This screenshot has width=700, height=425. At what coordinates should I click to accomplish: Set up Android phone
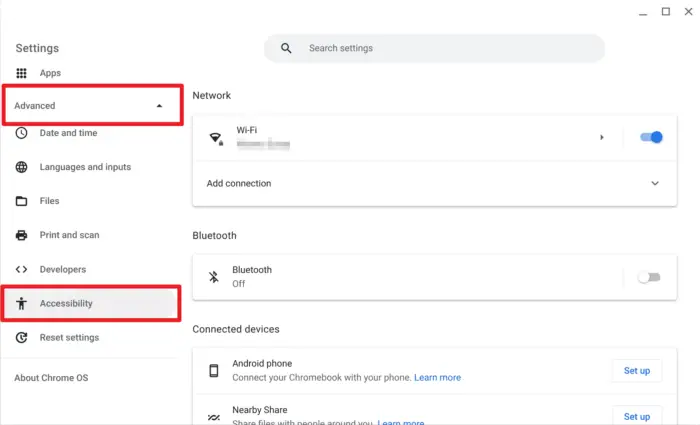pos(637,371)
